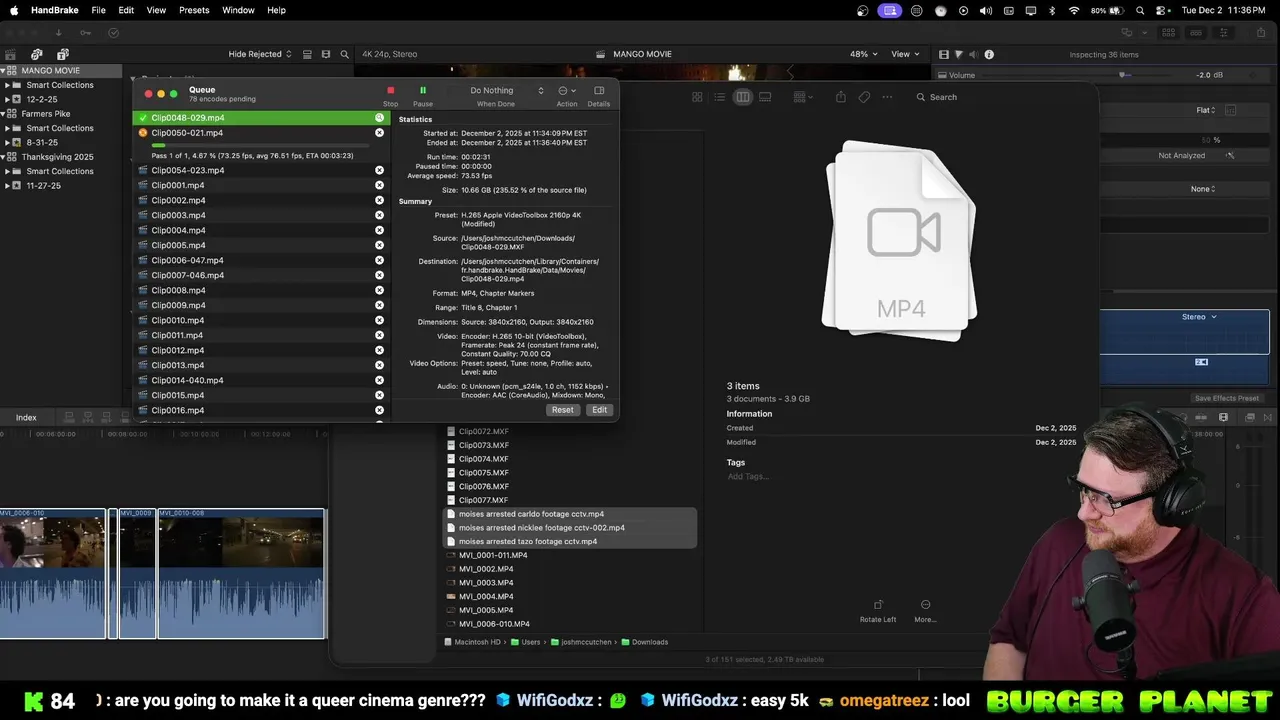Reveal completed Clip0048-029.mp4 with magnifier icon

(379, 118)
